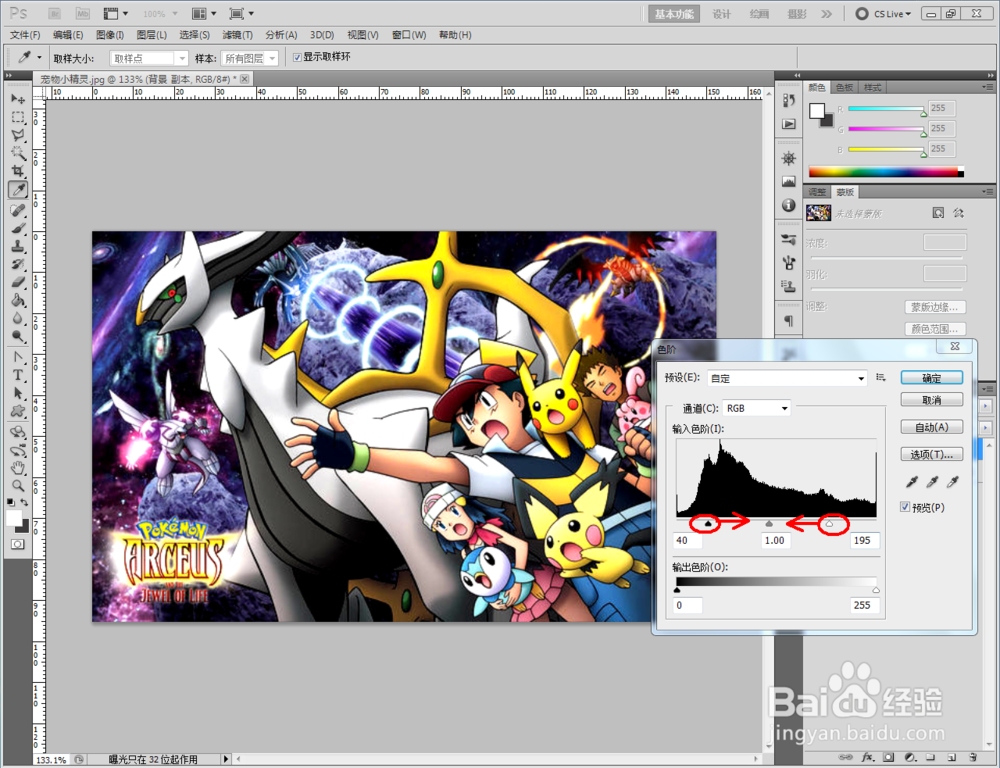This screenshot has height=768, width=1000.
Task: Select the Rectangular Marquee tool
Action: [x=18, y=117]
